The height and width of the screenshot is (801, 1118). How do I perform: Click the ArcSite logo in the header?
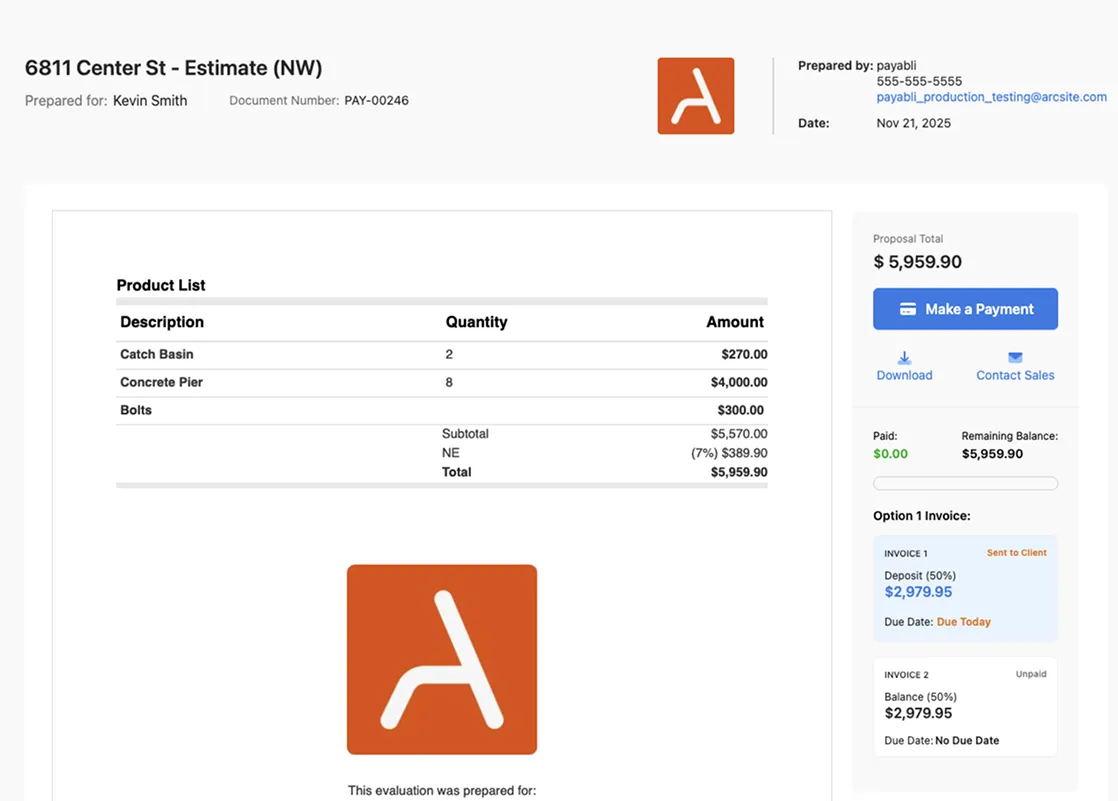[695, 96]
